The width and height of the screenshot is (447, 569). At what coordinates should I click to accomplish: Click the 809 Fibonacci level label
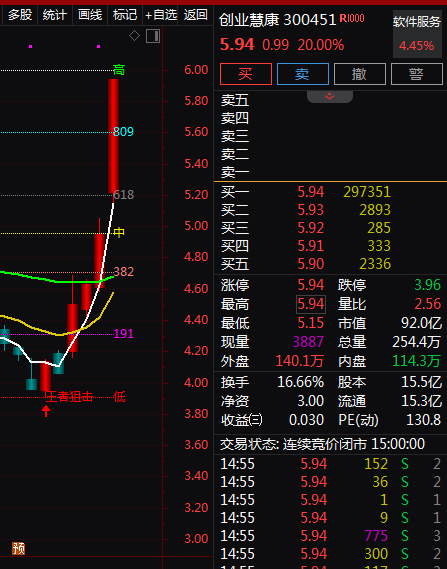pos(123,132)
